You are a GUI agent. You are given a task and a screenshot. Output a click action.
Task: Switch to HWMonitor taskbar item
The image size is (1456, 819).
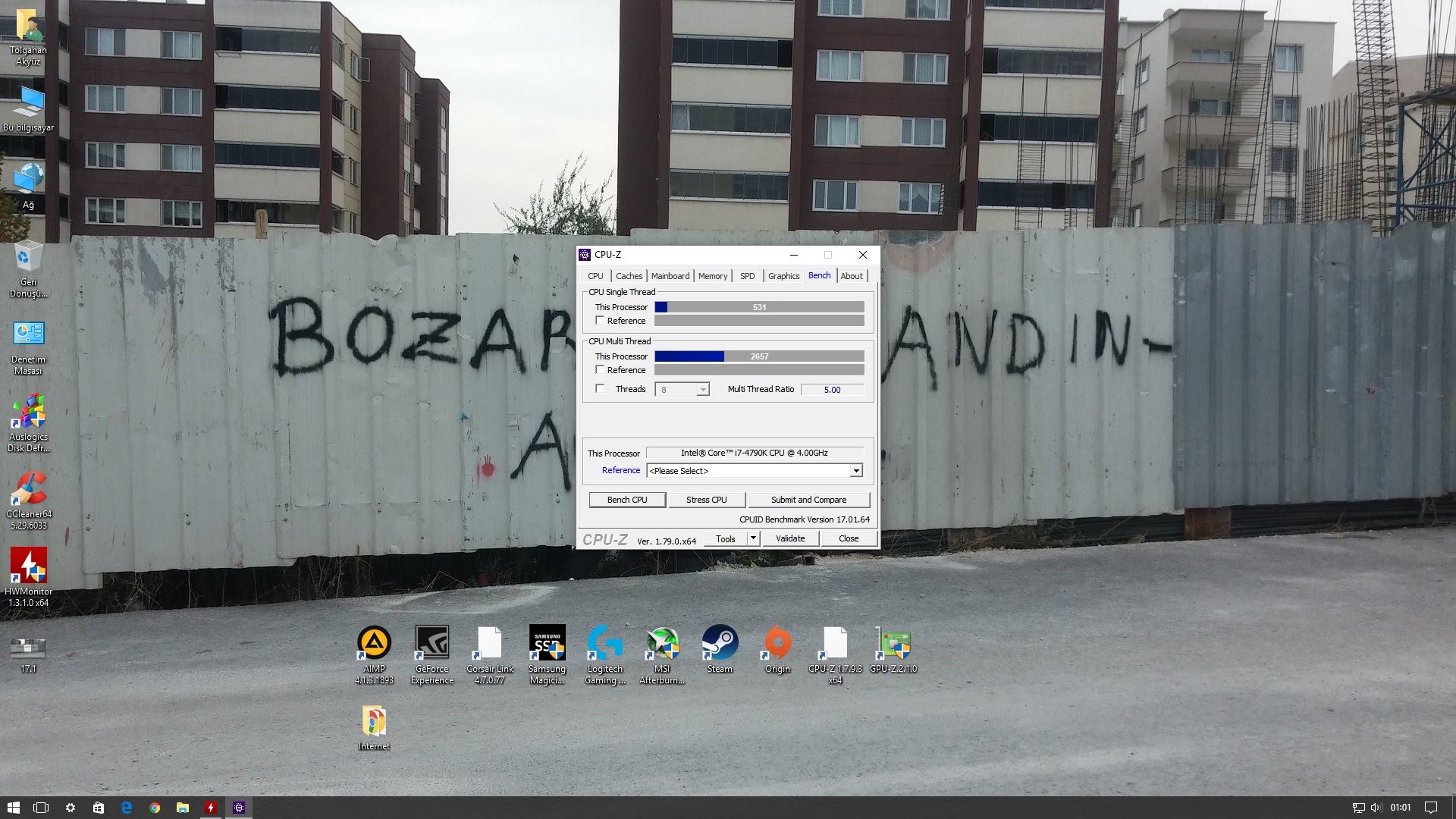click(210, 808)
